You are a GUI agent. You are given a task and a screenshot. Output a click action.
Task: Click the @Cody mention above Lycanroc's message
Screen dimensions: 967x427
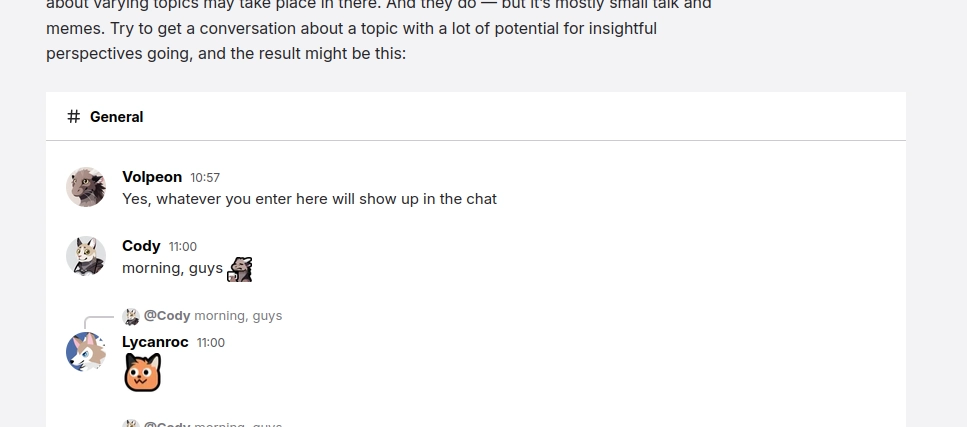(167, 316)
